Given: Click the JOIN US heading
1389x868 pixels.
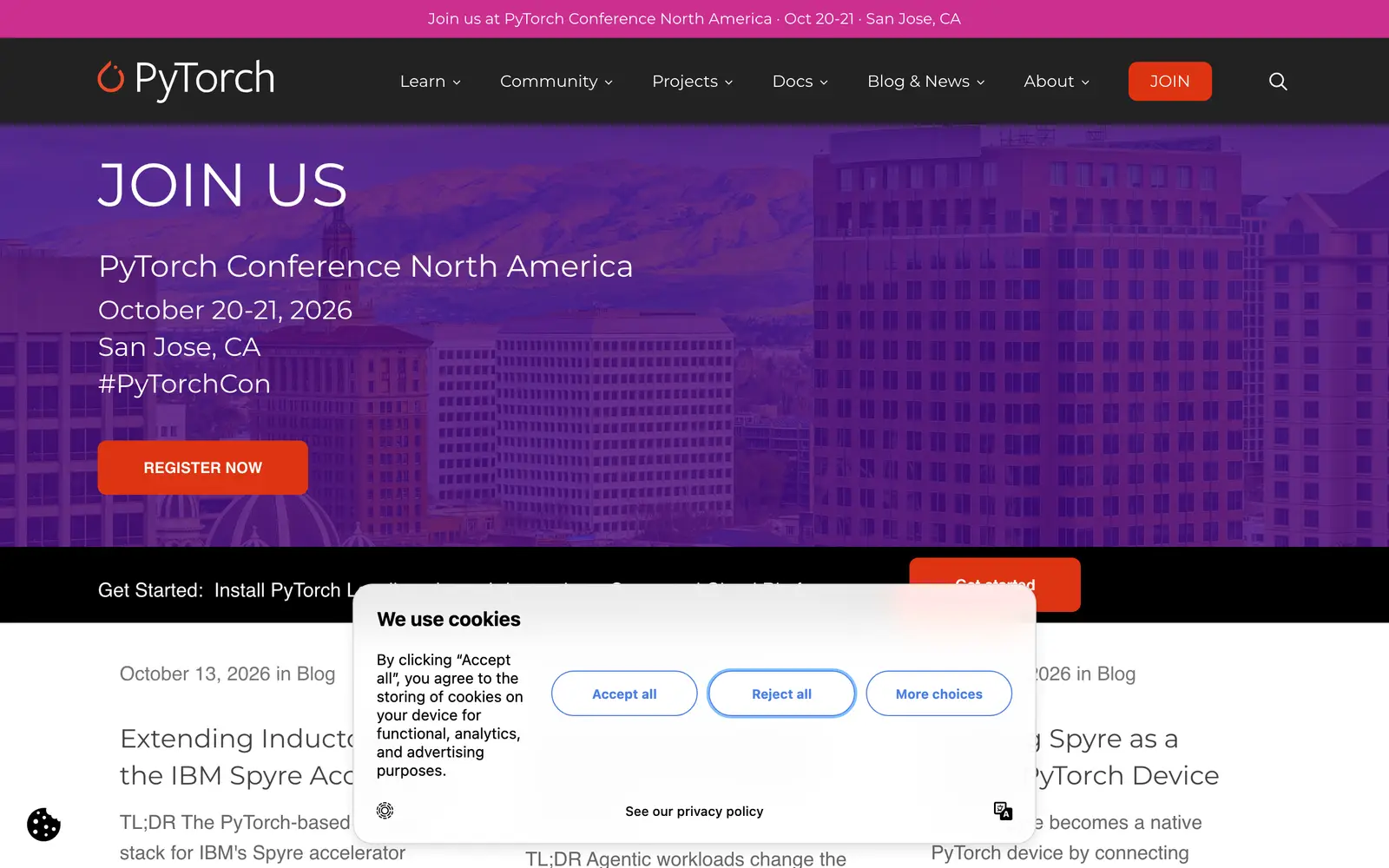Looking at the screenshot, I should (223, 185).
